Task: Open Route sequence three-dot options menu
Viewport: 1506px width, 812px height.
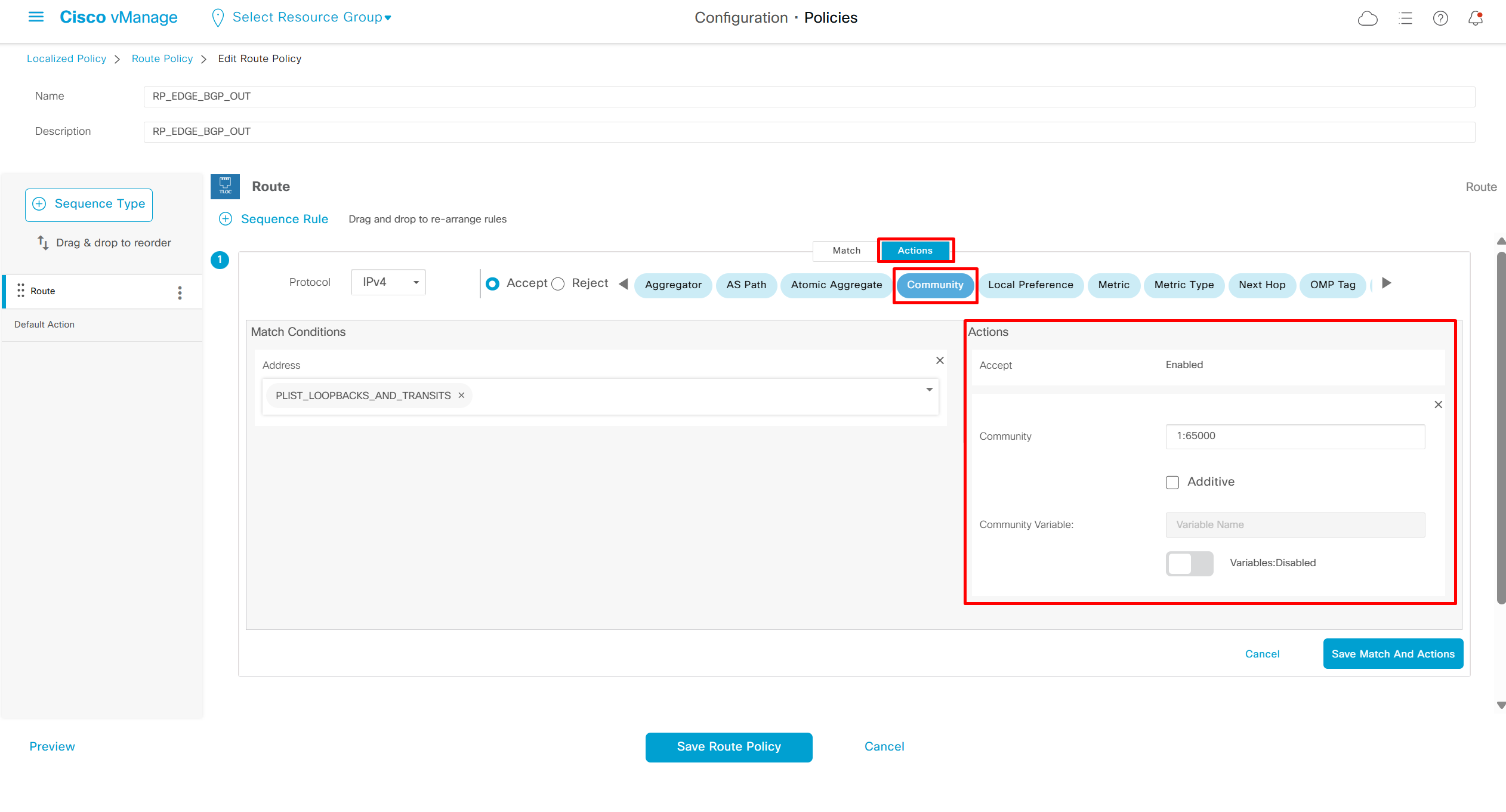Action: 180,292
